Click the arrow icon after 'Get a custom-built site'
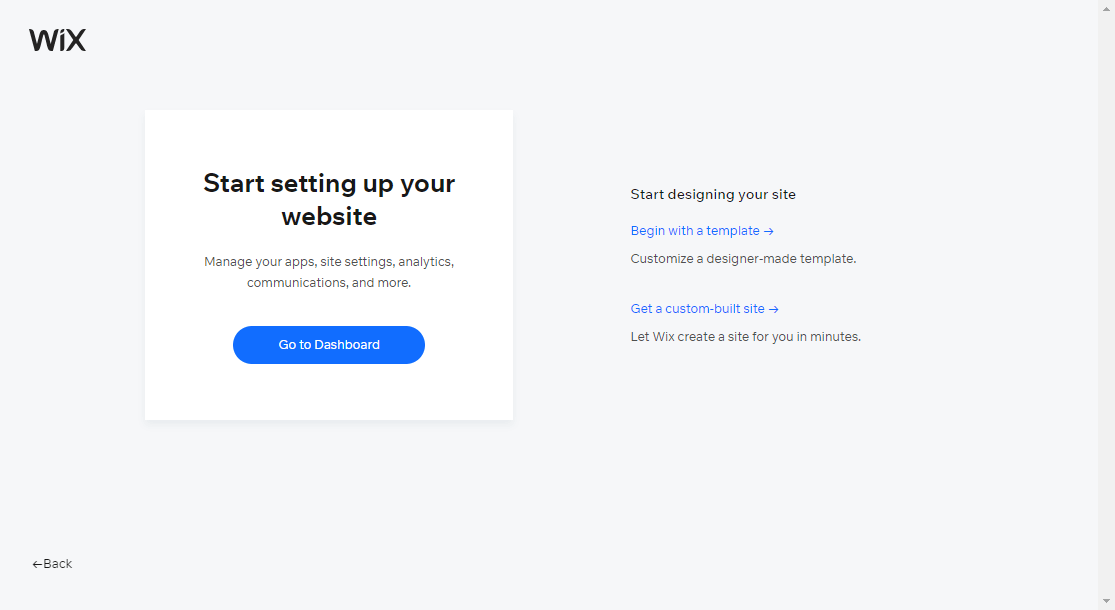1115x610 pixels. click(x=776, y=308)
